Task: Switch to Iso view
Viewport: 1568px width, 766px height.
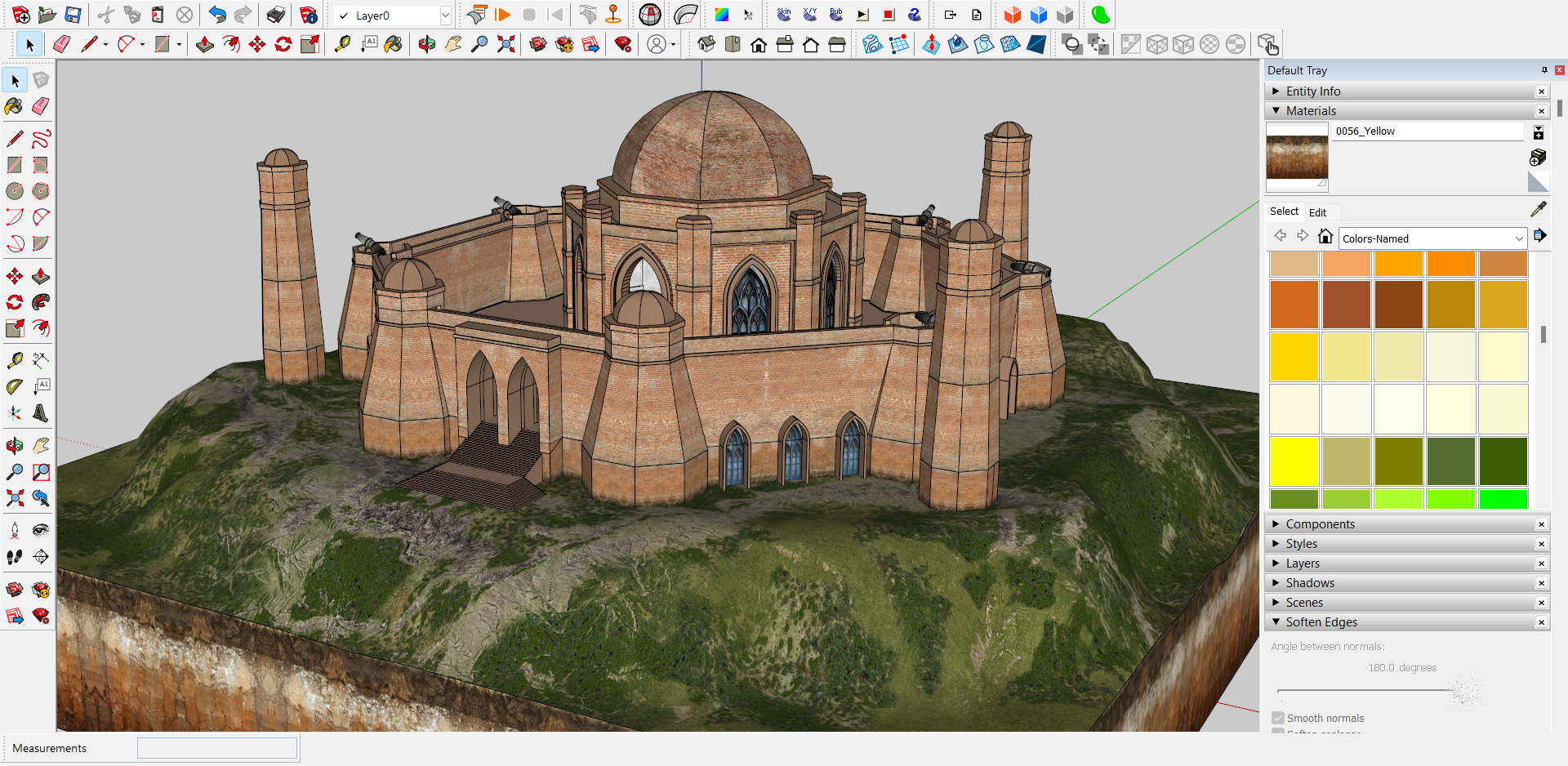Action: 706,44
